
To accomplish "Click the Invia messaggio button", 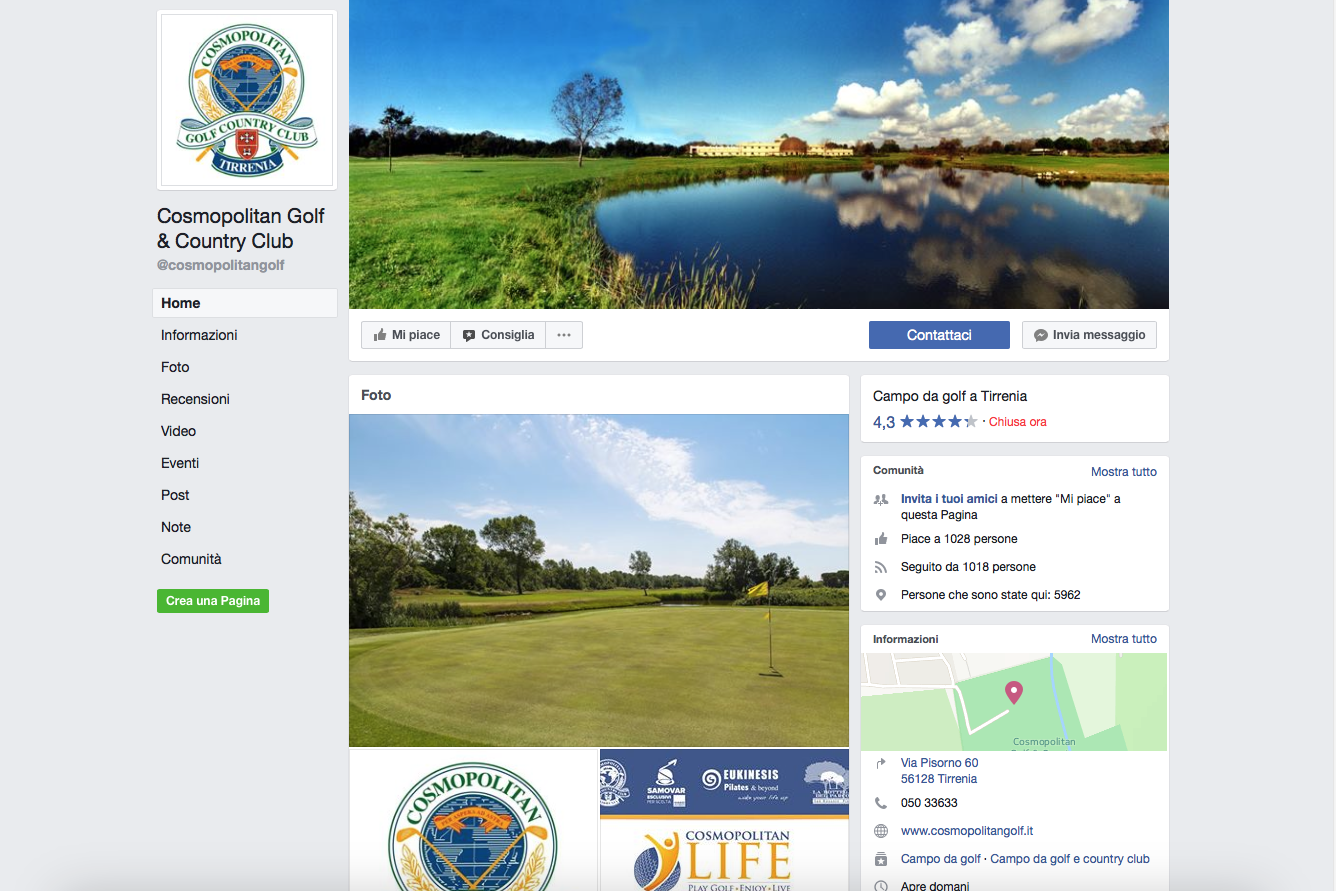I will 1089,335.
